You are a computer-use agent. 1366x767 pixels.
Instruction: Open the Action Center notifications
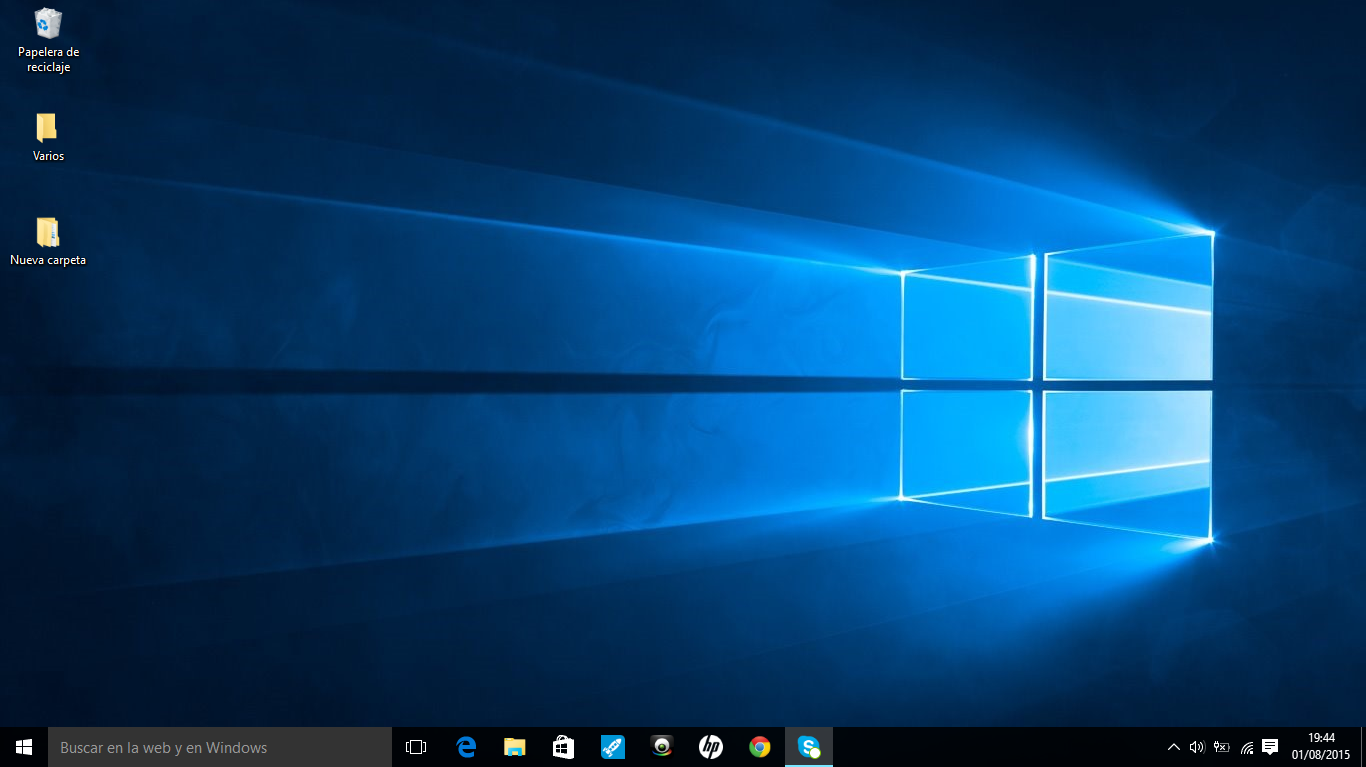1270,747
